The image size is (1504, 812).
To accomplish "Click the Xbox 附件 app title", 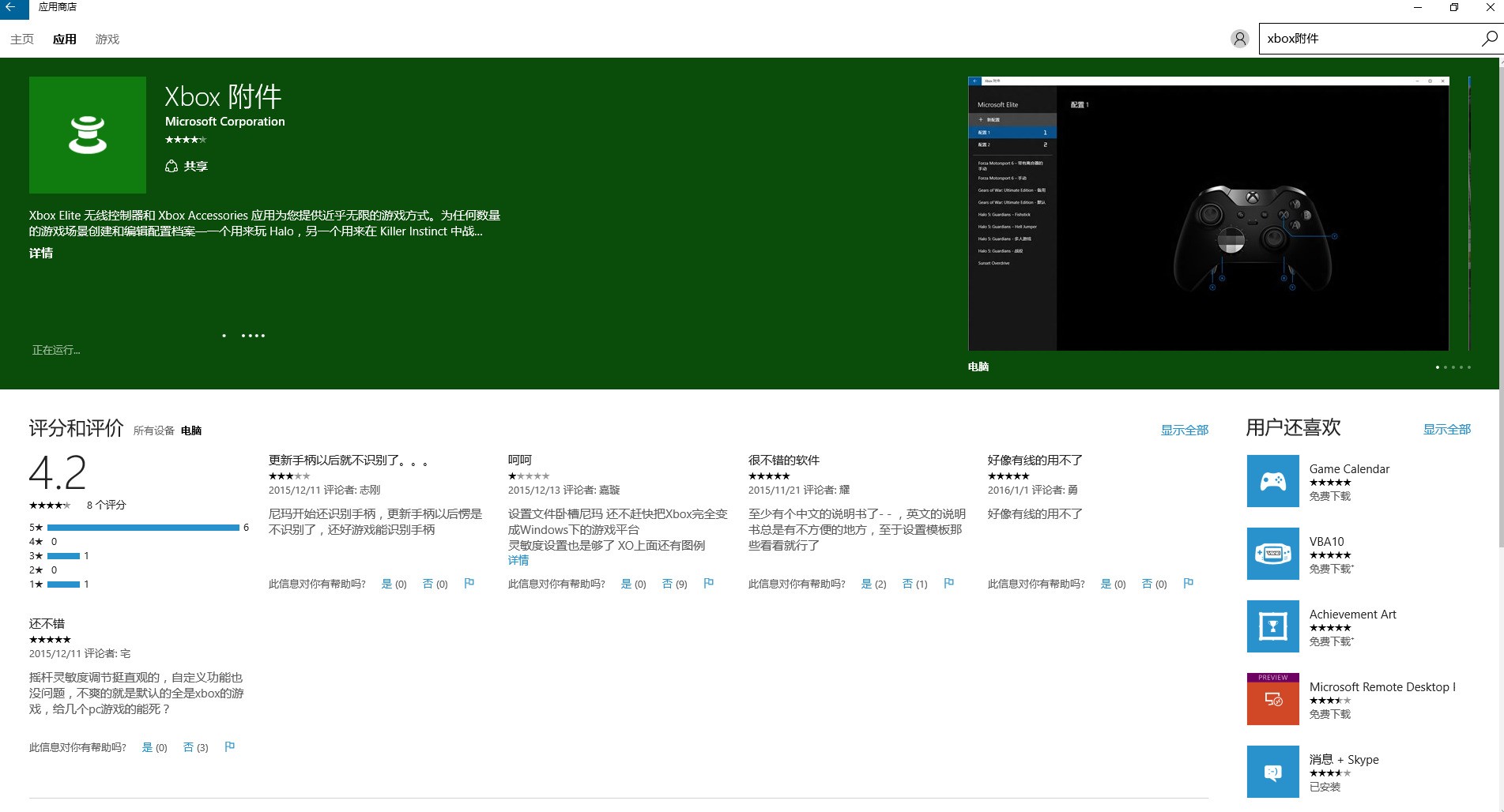I will (x=223, y=96).
